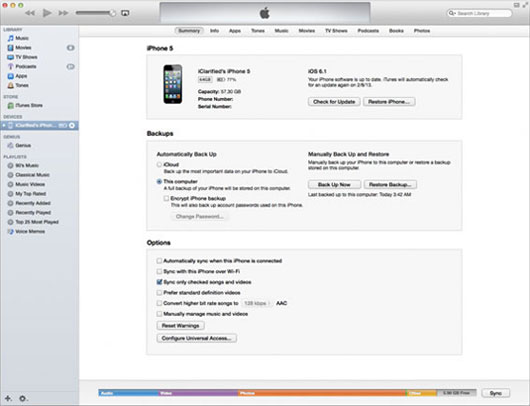Click the rewind previous track button
The width and height of the screenshot is (530, 406).
(x=30, y=13)
